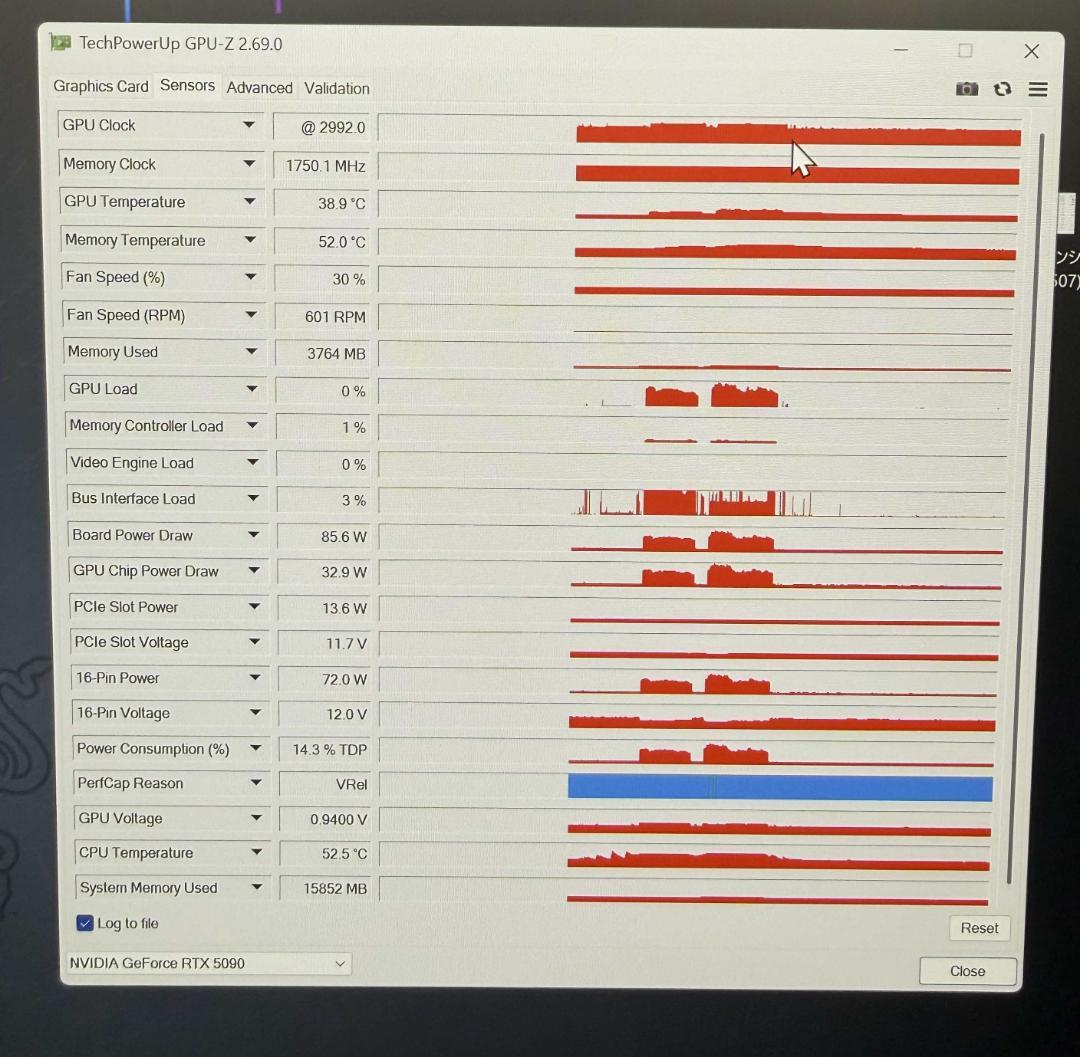The height and width of the screenshot is (1057, 1080).
Task: Expand the PerfCap Reason dropdown arrow
Action: (256, 783)
